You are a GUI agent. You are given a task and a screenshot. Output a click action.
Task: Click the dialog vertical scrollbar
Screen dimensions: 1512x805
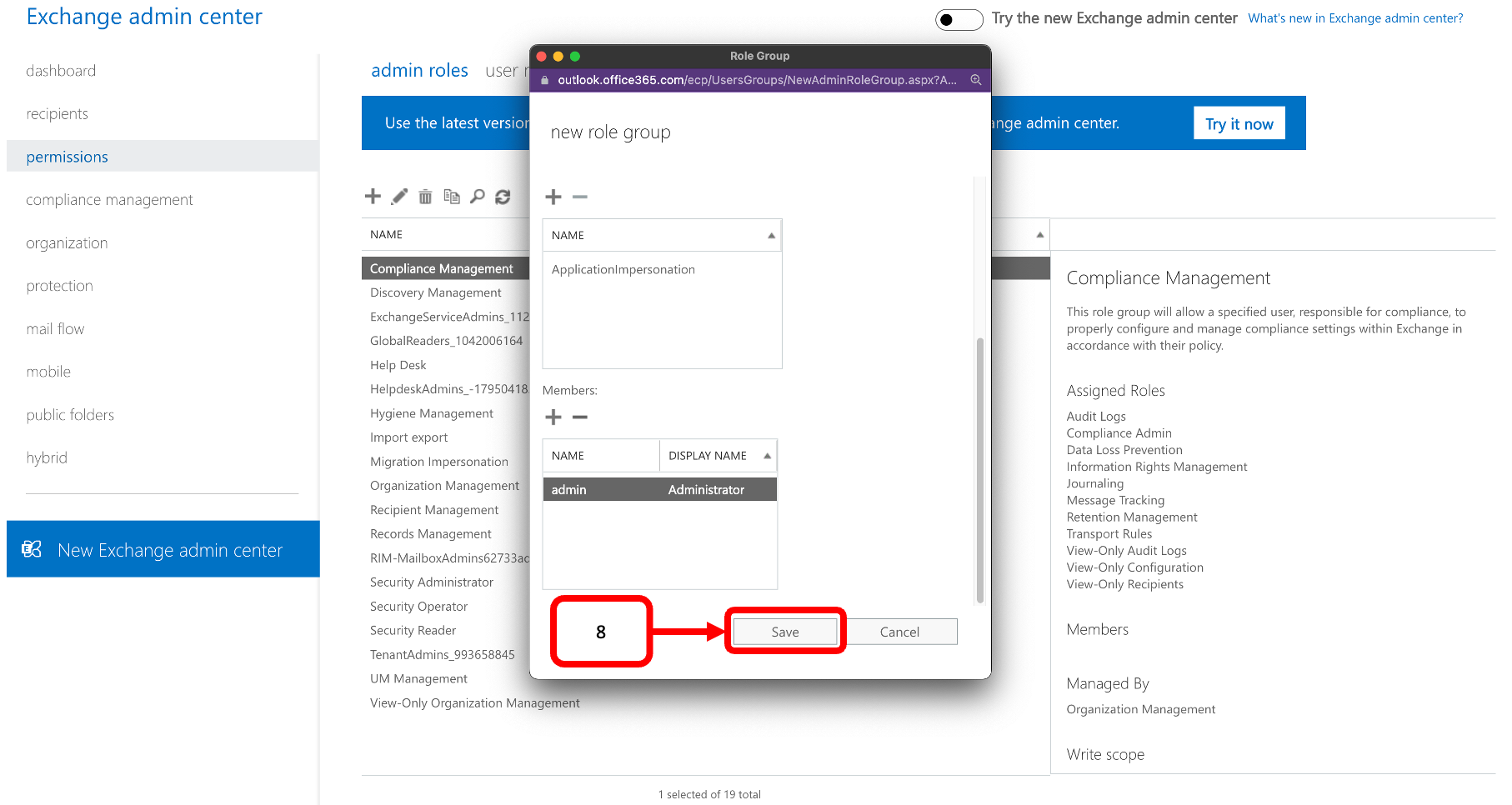[979, 467]
